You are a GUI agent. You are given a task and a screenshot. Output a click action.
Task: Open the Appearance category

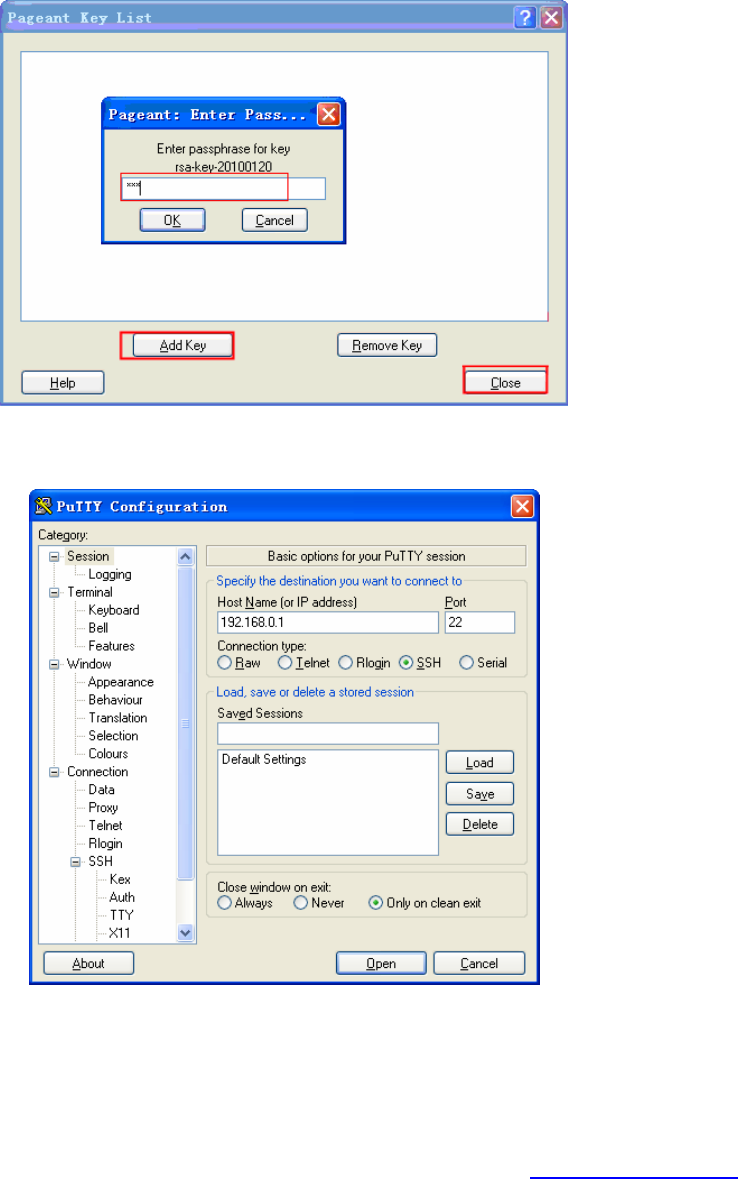(x=120, y=682)
